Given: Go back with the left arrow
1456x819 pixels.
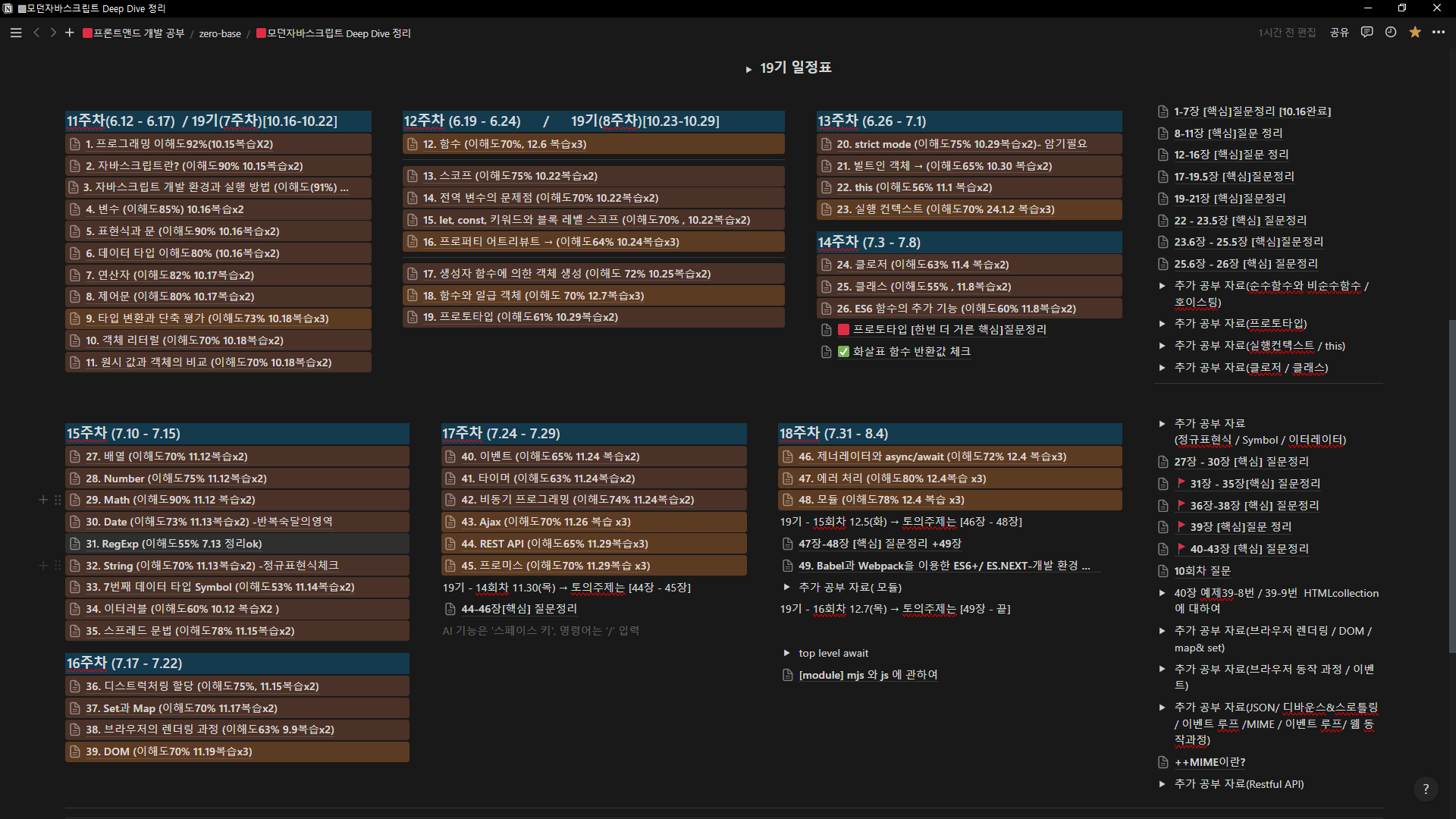Looking at the screenshot, I should [x=36, y=33].
